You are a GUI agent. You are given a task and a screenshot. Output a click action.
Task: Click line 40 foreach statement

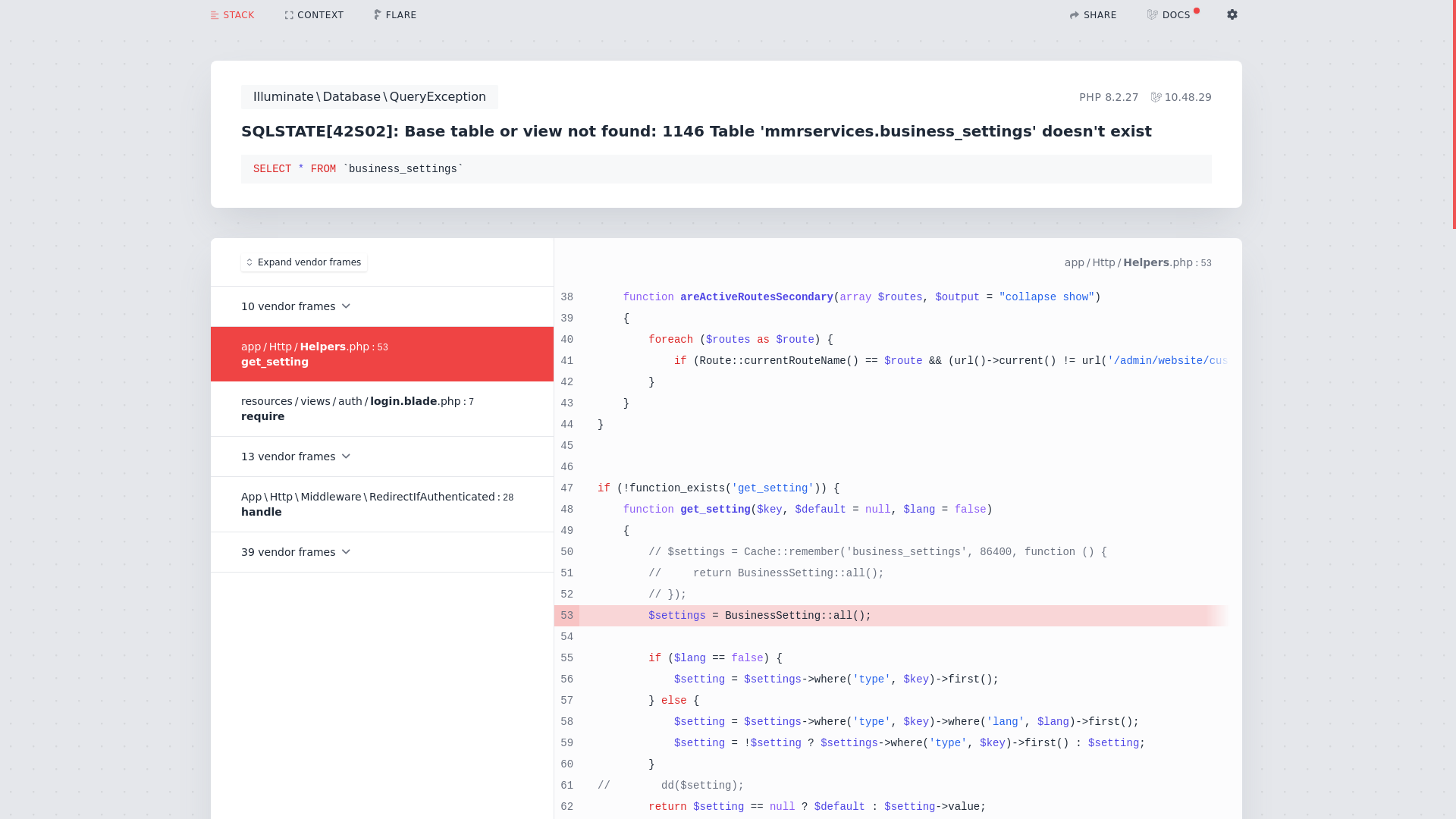click(740, 340)
